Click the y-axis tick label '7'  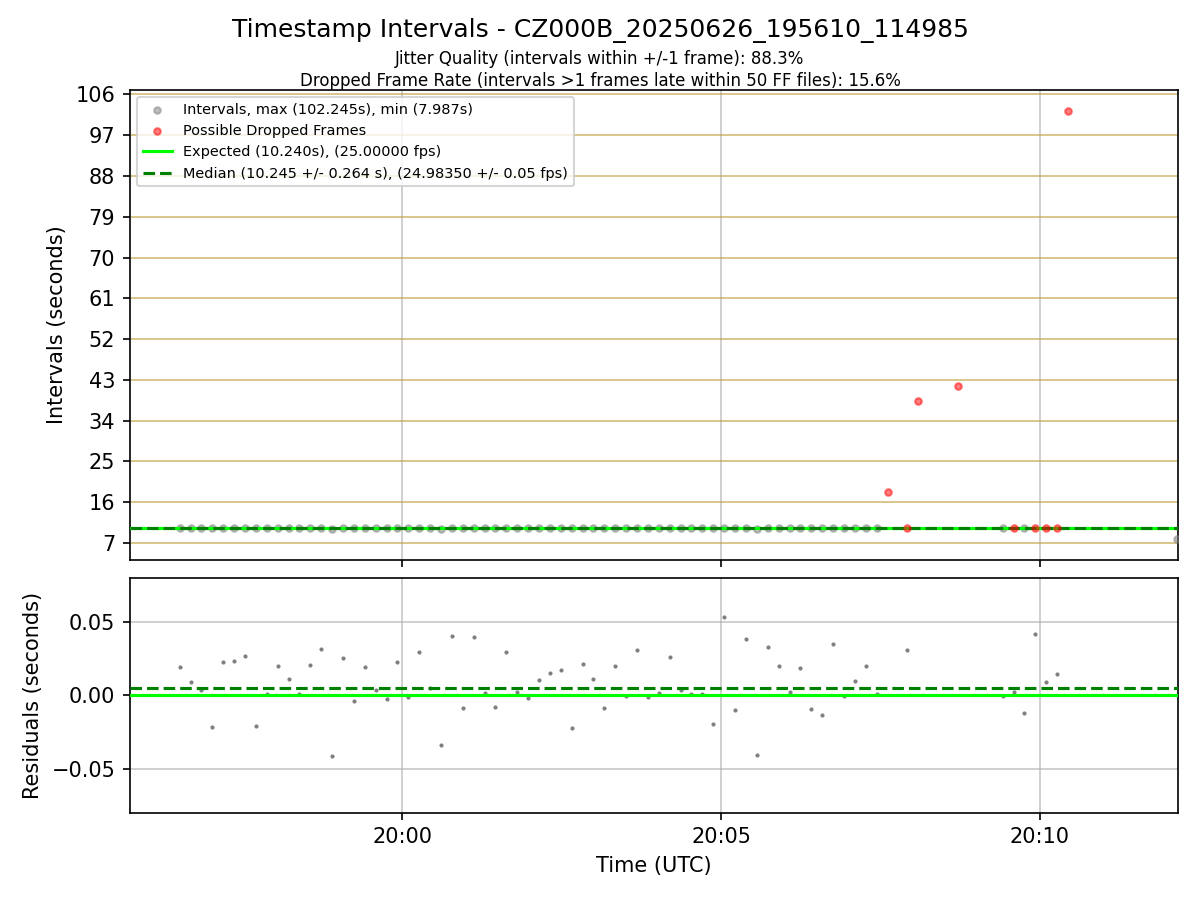[111, 544]
